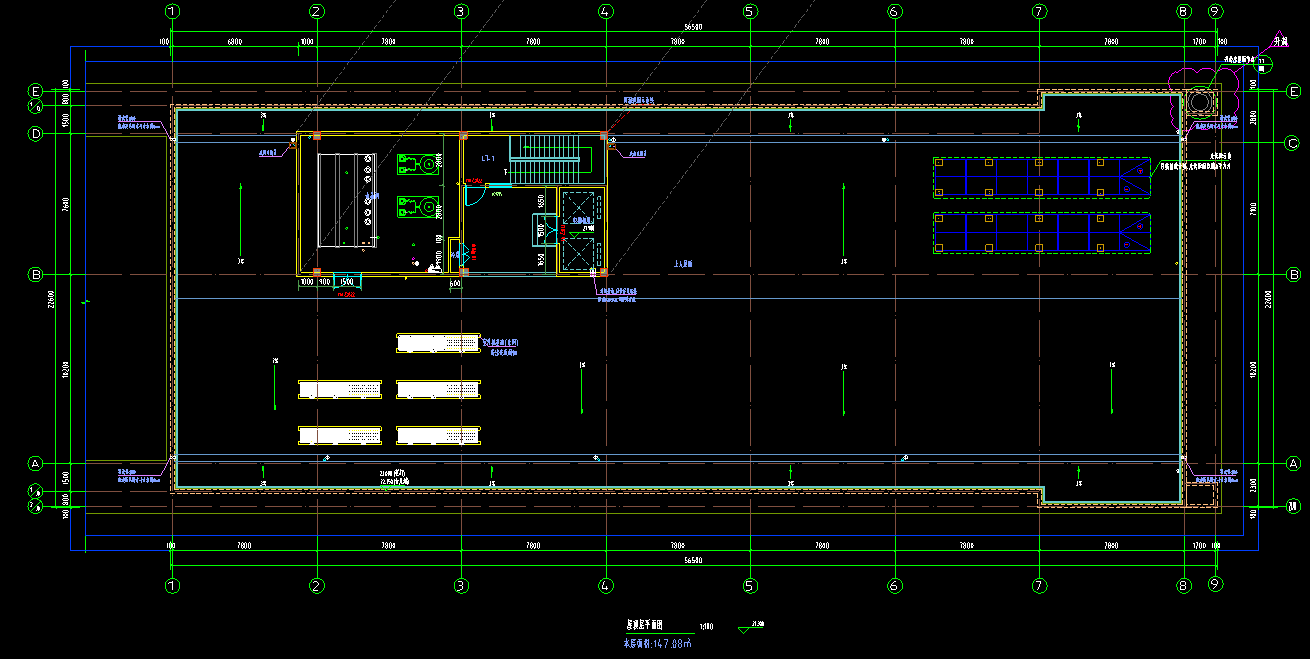Click the LT-1 stair label text
The width and height of the screenshot is (1310, 659).
pyautogui.click(x=489, y=159)
